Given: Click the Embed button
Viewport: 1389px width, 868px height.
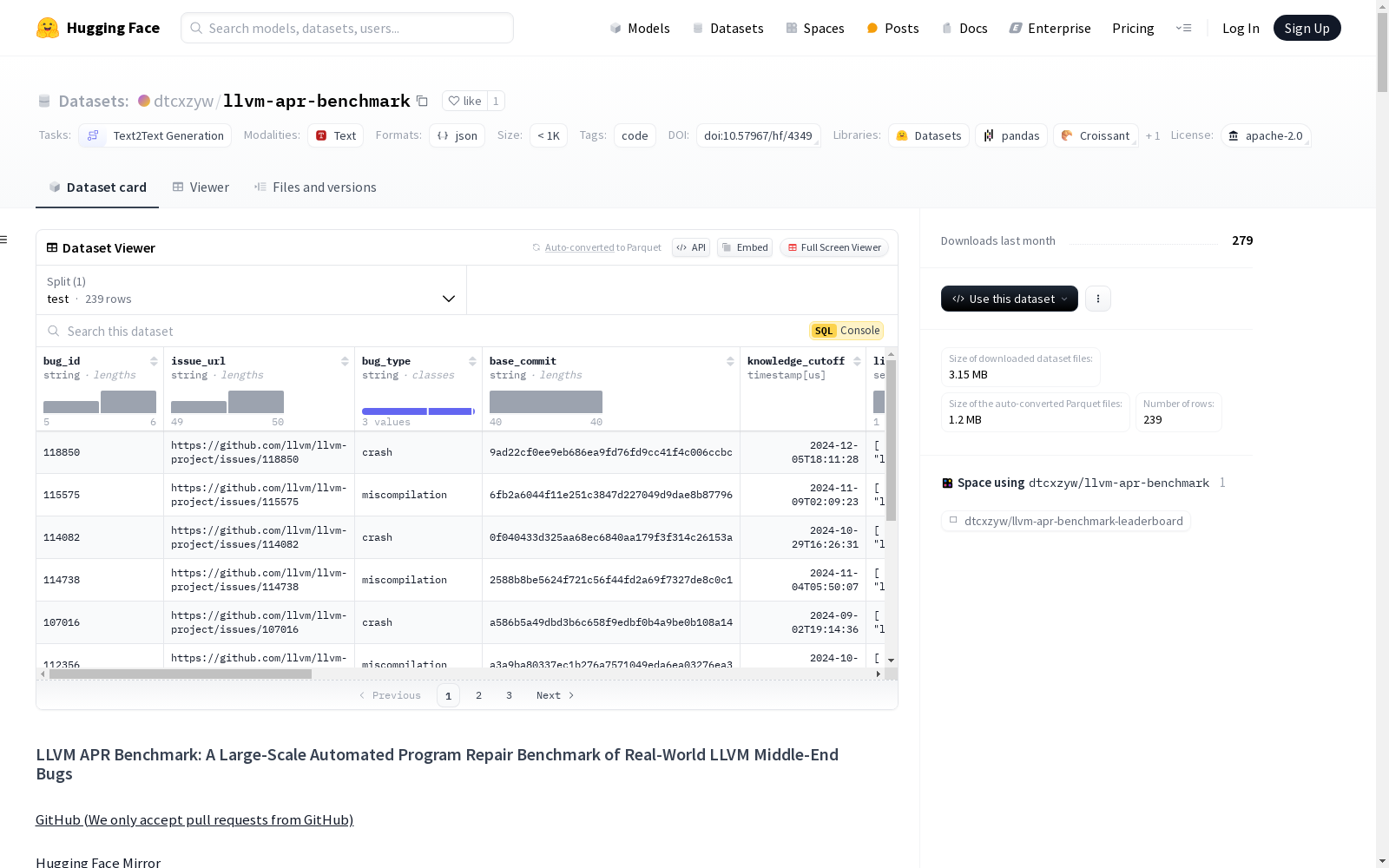Looking at the screenshot, I should click(745, 247).
